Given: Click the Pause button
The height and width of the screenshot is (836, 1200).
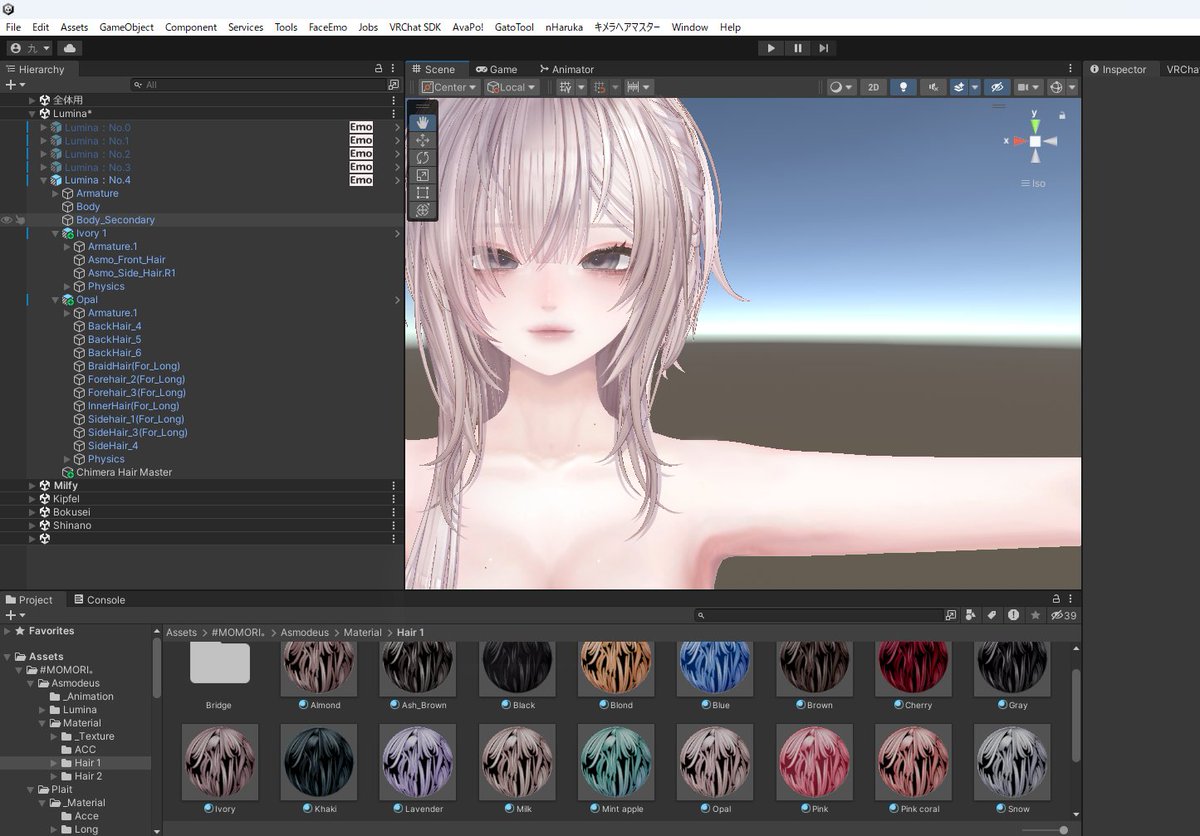Looking at the screenshot, I should tap(797, 48).
